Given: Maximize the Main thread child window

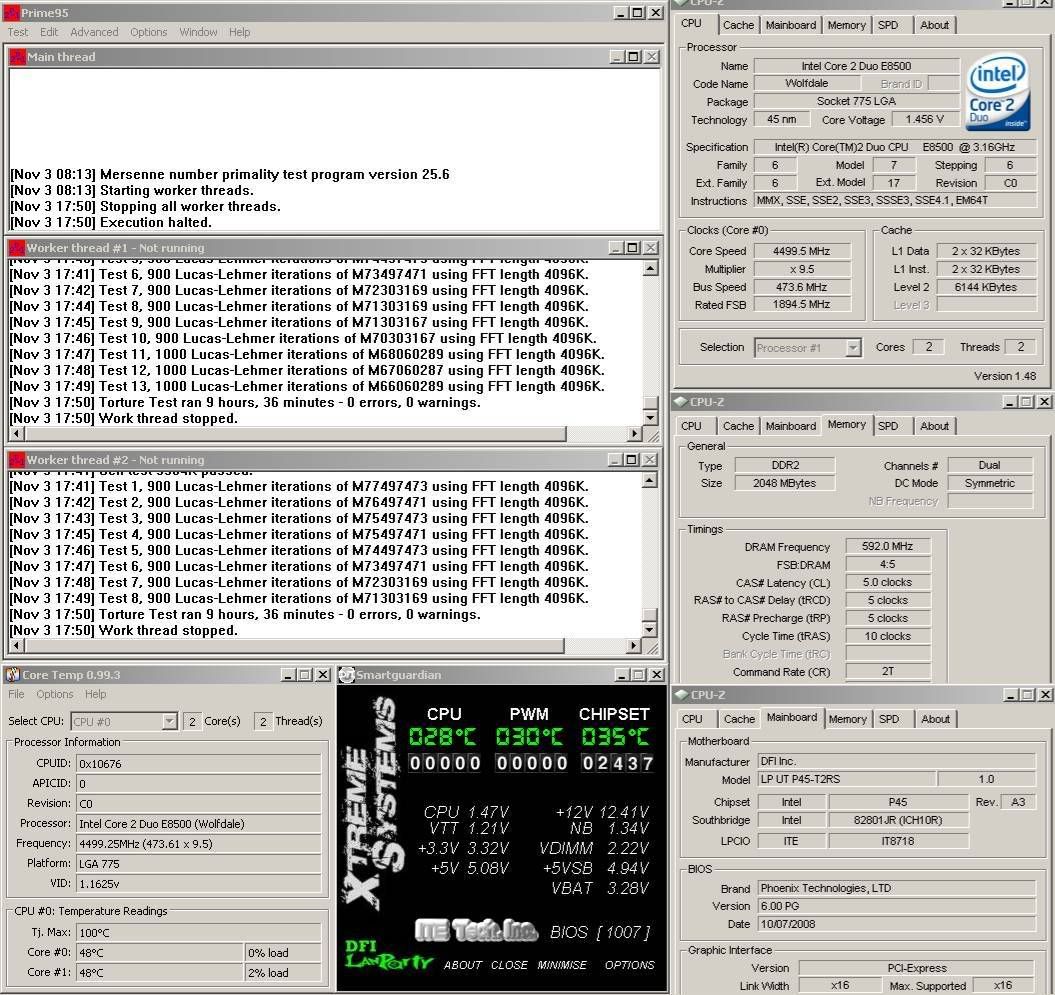Looking at the screenshot, I should click(x=633, y=57).
